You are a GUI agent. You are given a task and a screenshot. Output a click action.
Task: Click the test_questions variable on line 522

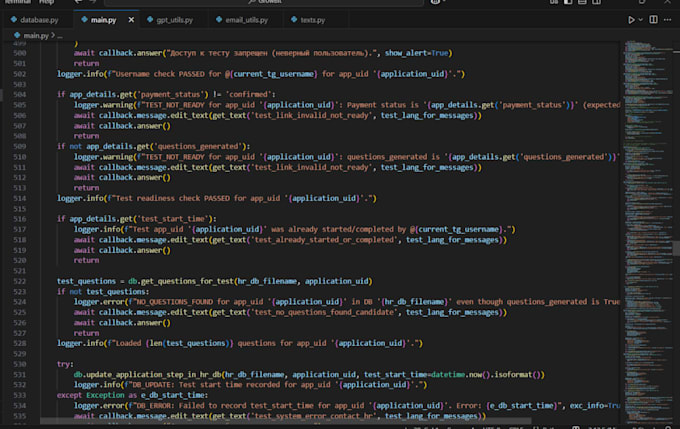pos(88,281)
